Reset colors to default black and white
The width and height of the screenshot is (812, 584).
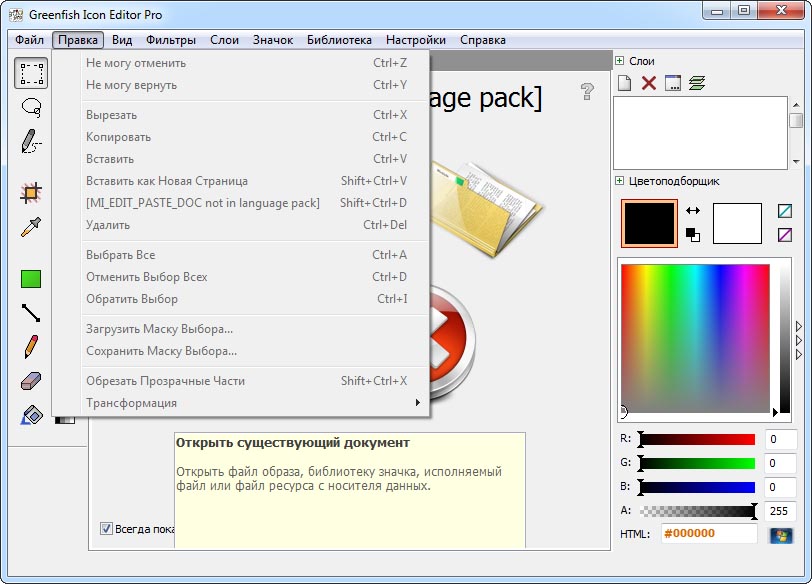[x=692, y=235]
